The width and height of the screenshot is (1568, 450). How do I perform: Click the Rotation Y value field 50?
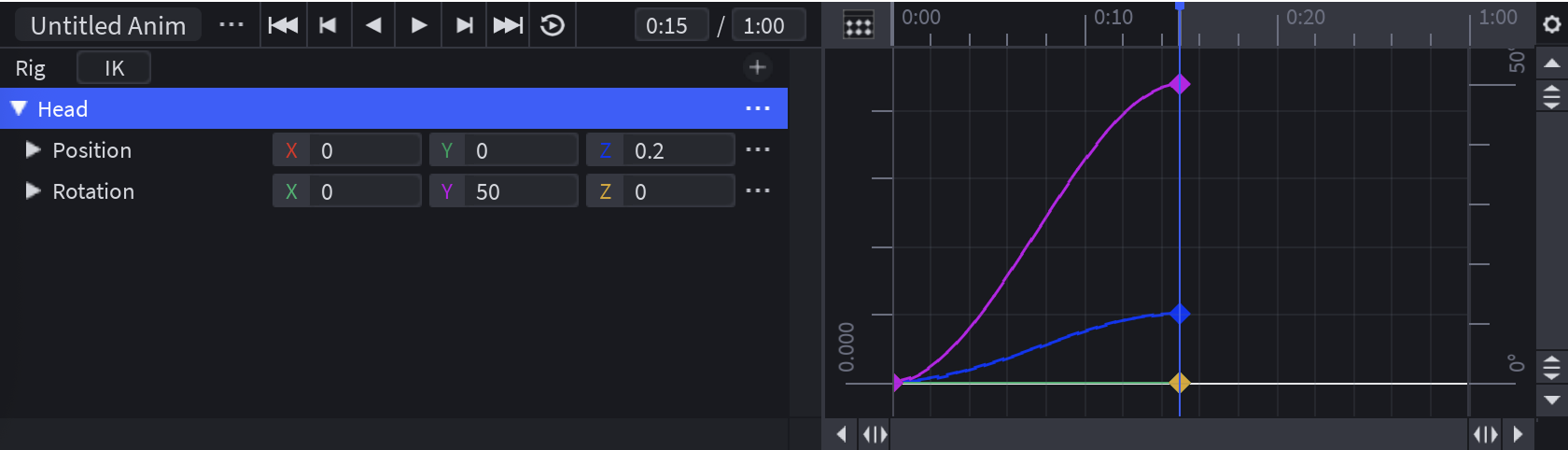click(504, 190)
